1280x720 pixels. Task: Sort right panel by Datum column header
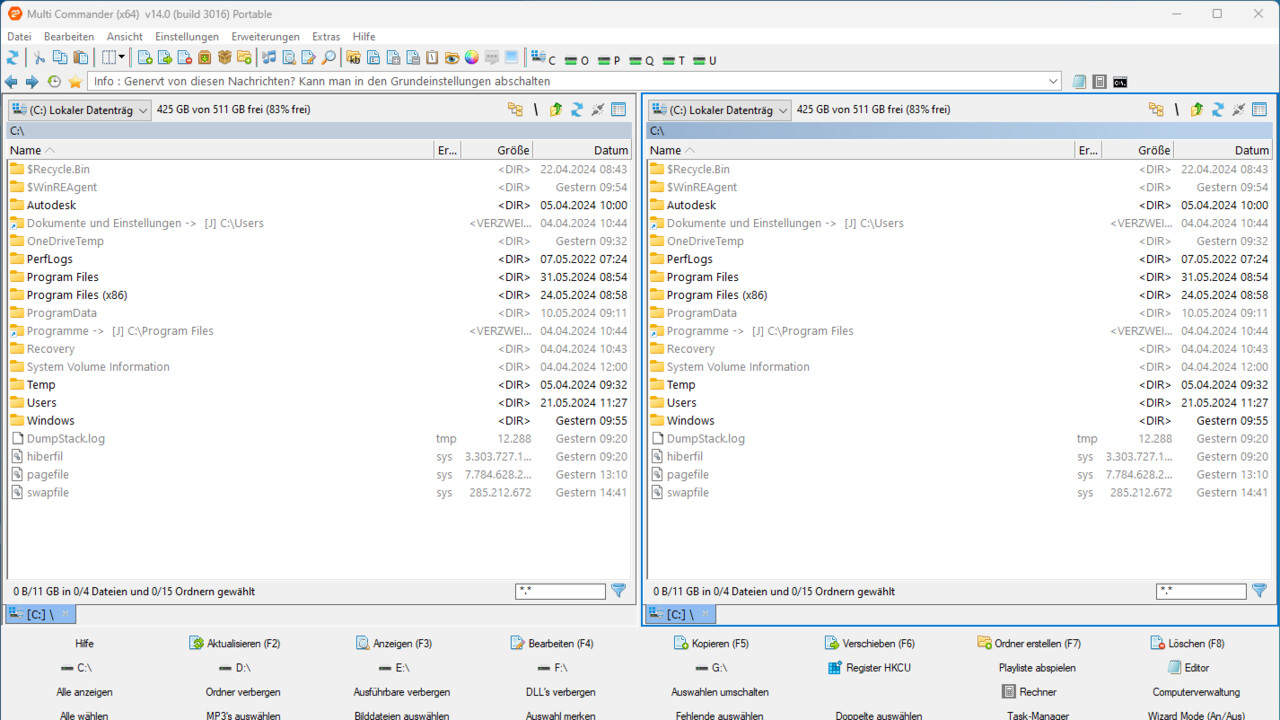1223,150
